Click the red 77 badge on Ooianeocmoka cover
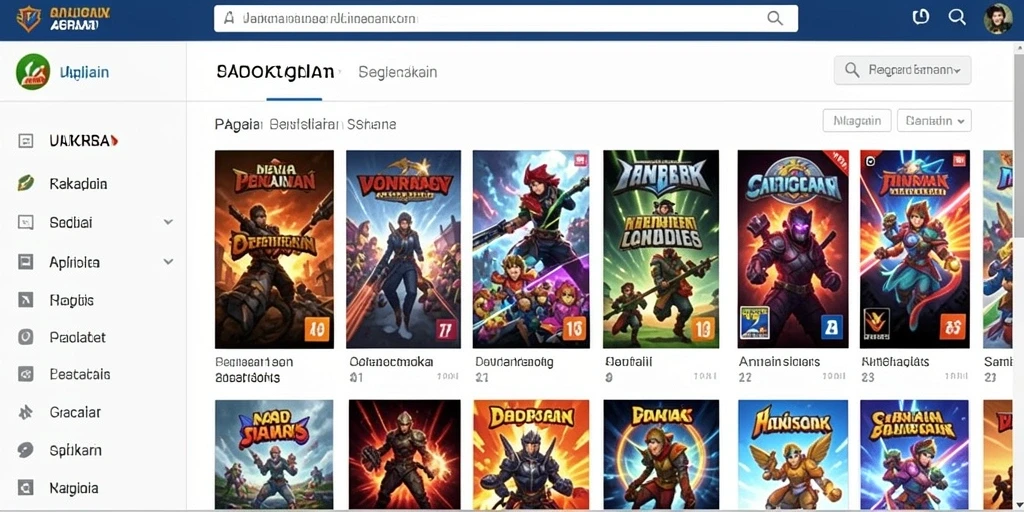This screenshot has width=1024, height=512. [x=445, y=330]
